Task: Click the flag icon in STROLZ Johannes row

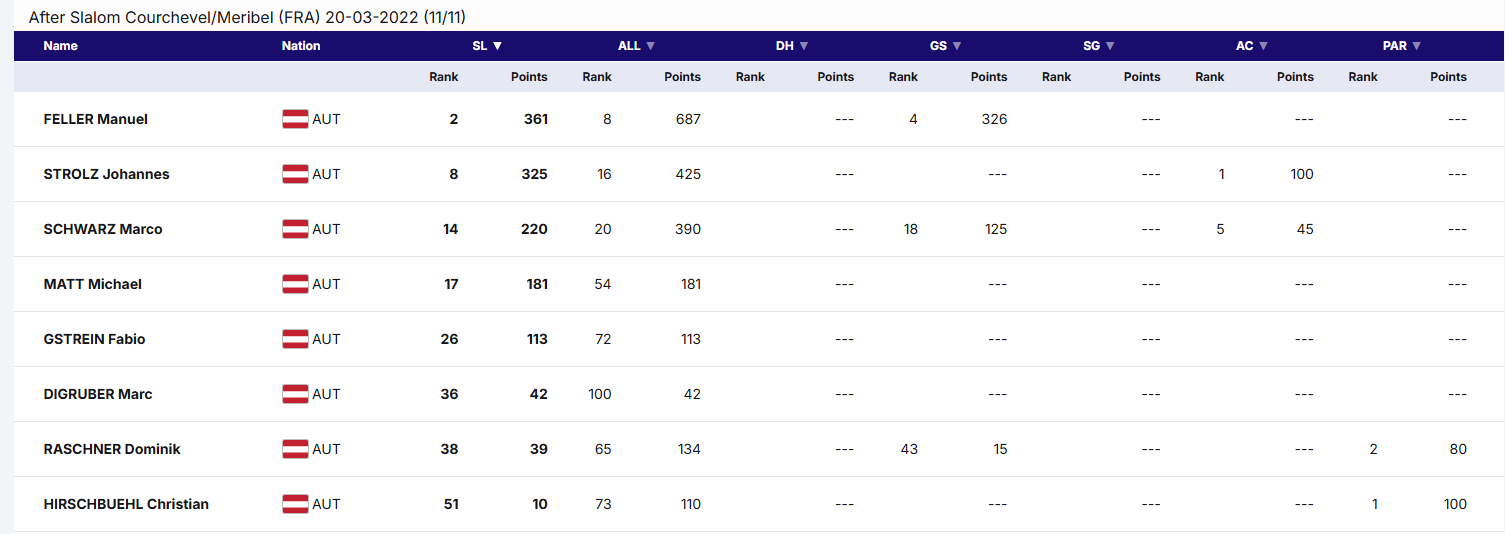Action: (x=295, y=174)
